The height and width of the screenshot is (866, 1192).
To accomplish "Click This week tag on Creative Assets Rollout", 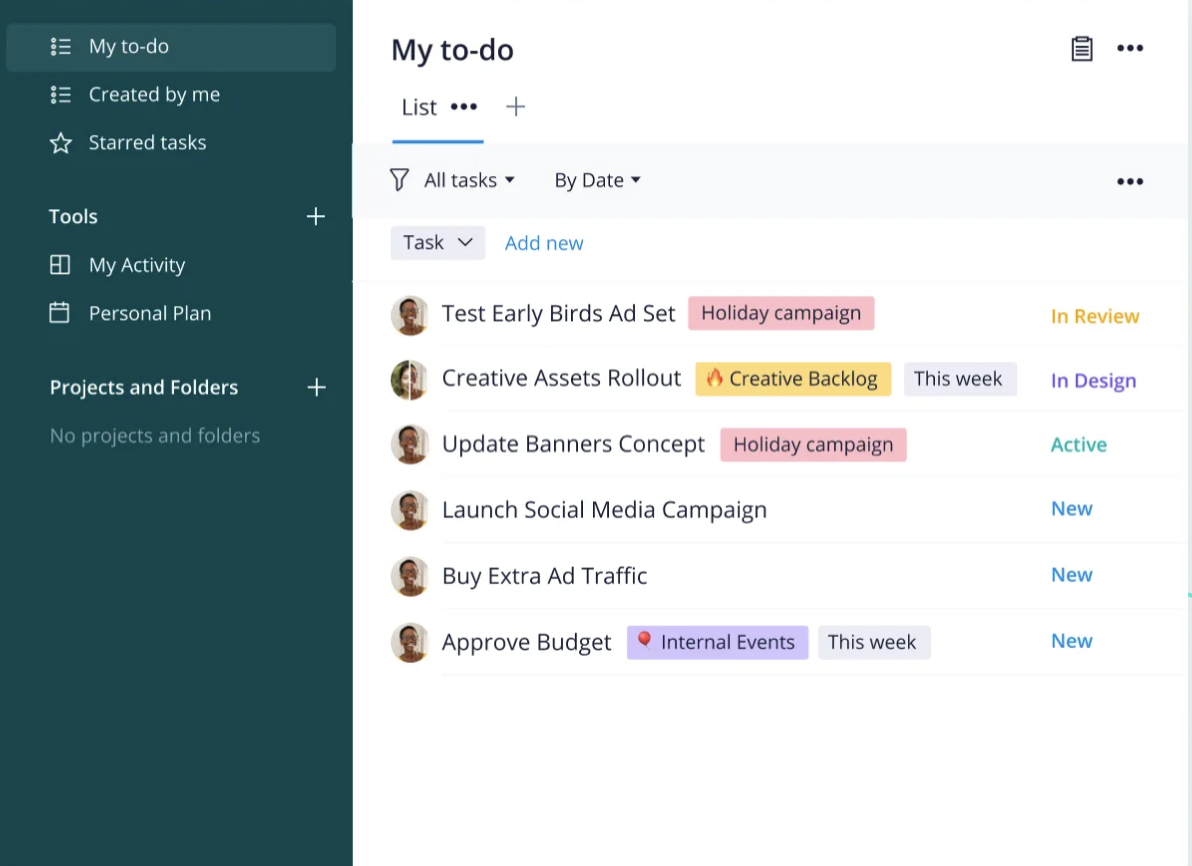I will pos(959,379).
